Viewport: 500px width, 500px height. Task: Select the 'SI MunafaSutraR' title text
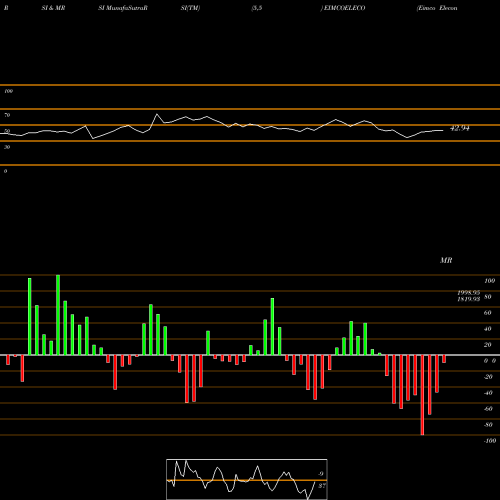pyautogui.click(x=123, y=8)
